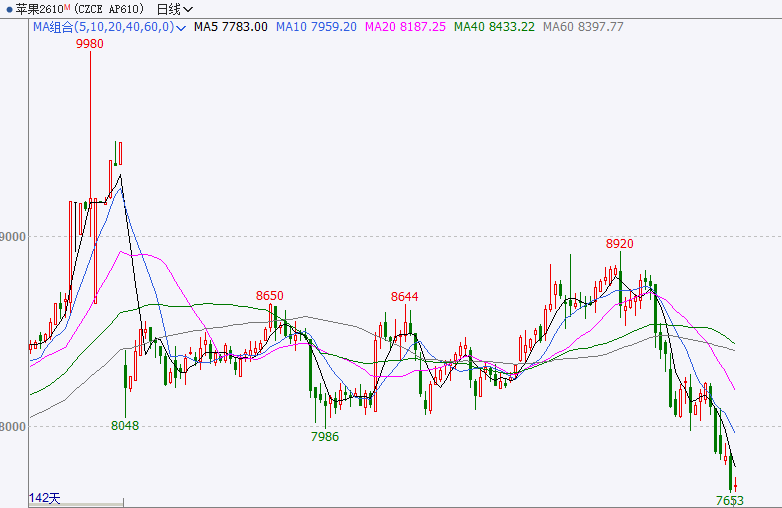The image size is (782, 508).
Task: Click the blue dot icon before 苹果2610
Action: (7, 9)
